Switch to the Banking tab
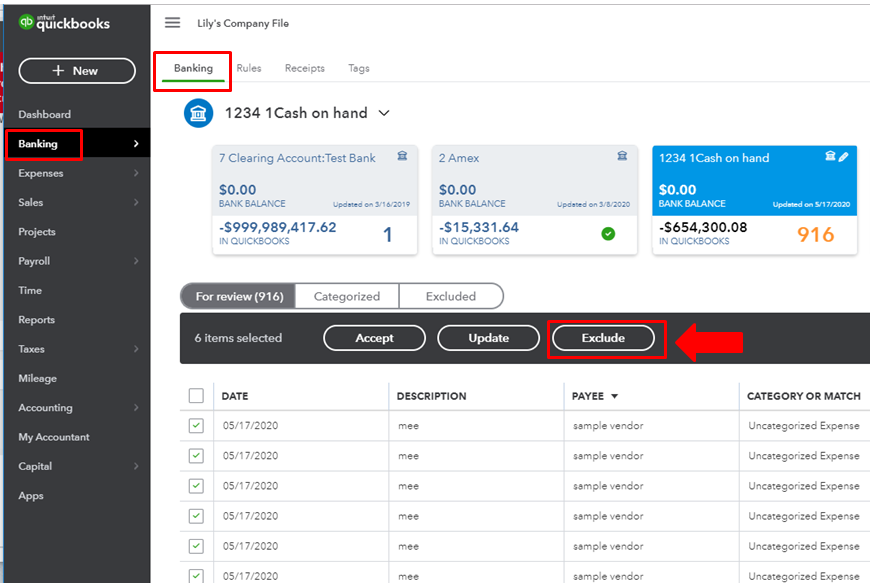This screenshot has width=876, height=583. click(193, 68)
